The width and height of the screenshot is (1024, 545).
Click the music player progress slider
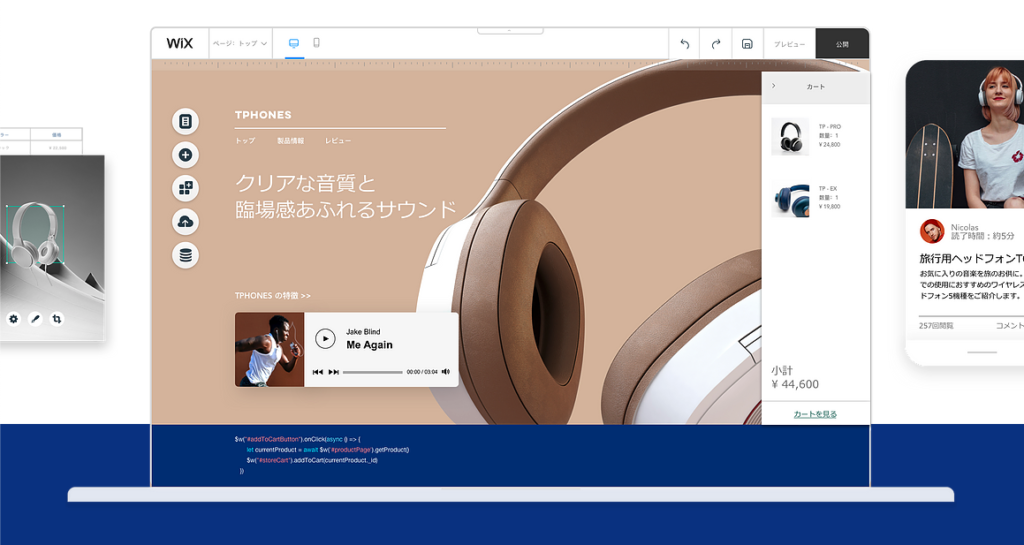point(372,372)
